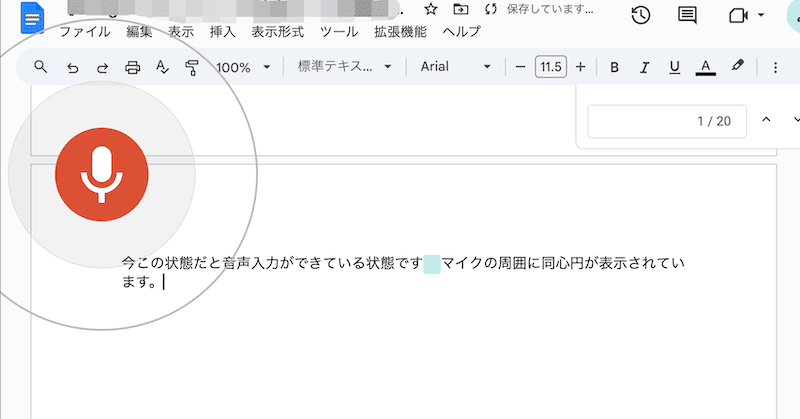Click the redo arrow in toolbar
Viewport: 800px width, 419px height.
(101, 67)
